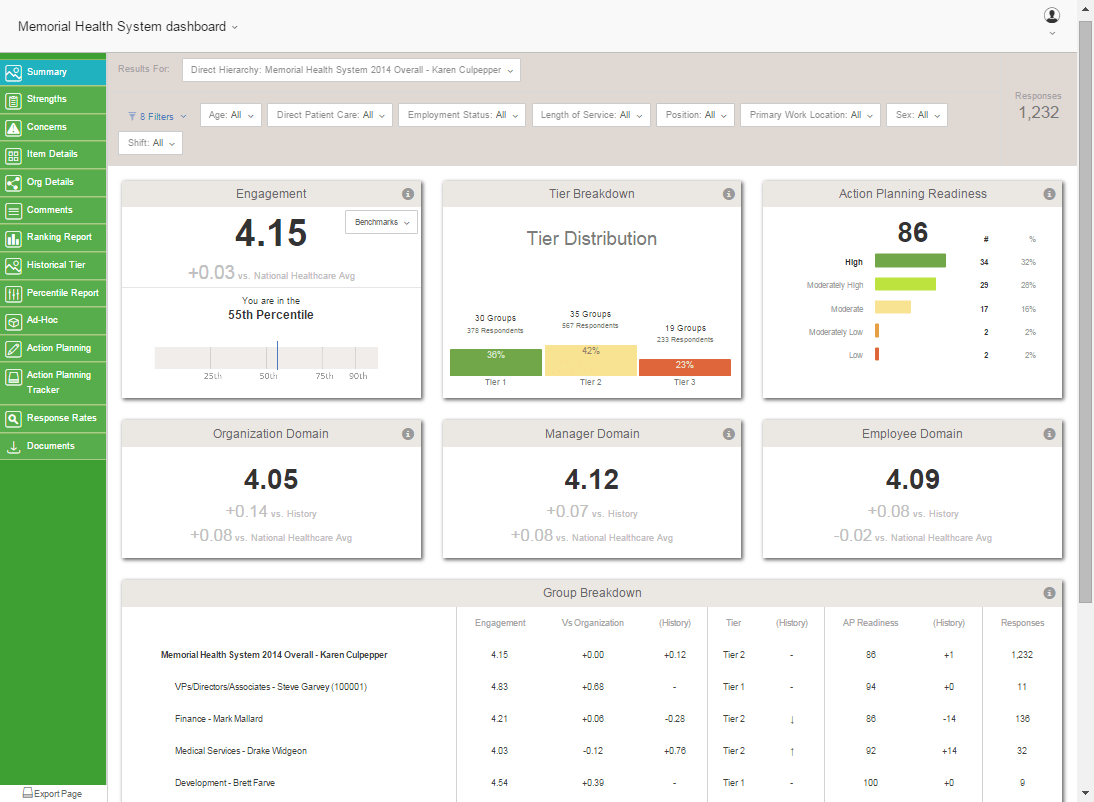This screenshot has width=1094, height=802.
Task: Go to the Action Planning Tracker
Action: pos(50,382)
